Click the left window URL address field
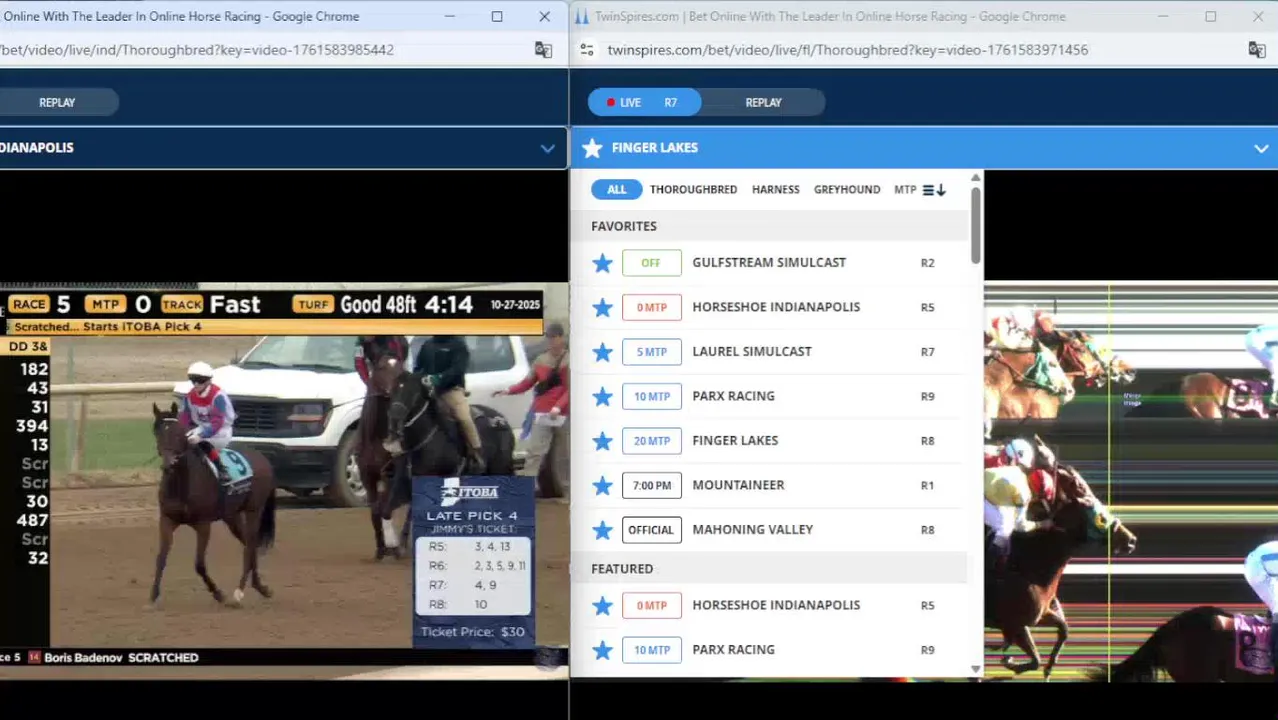 point(197,50)
